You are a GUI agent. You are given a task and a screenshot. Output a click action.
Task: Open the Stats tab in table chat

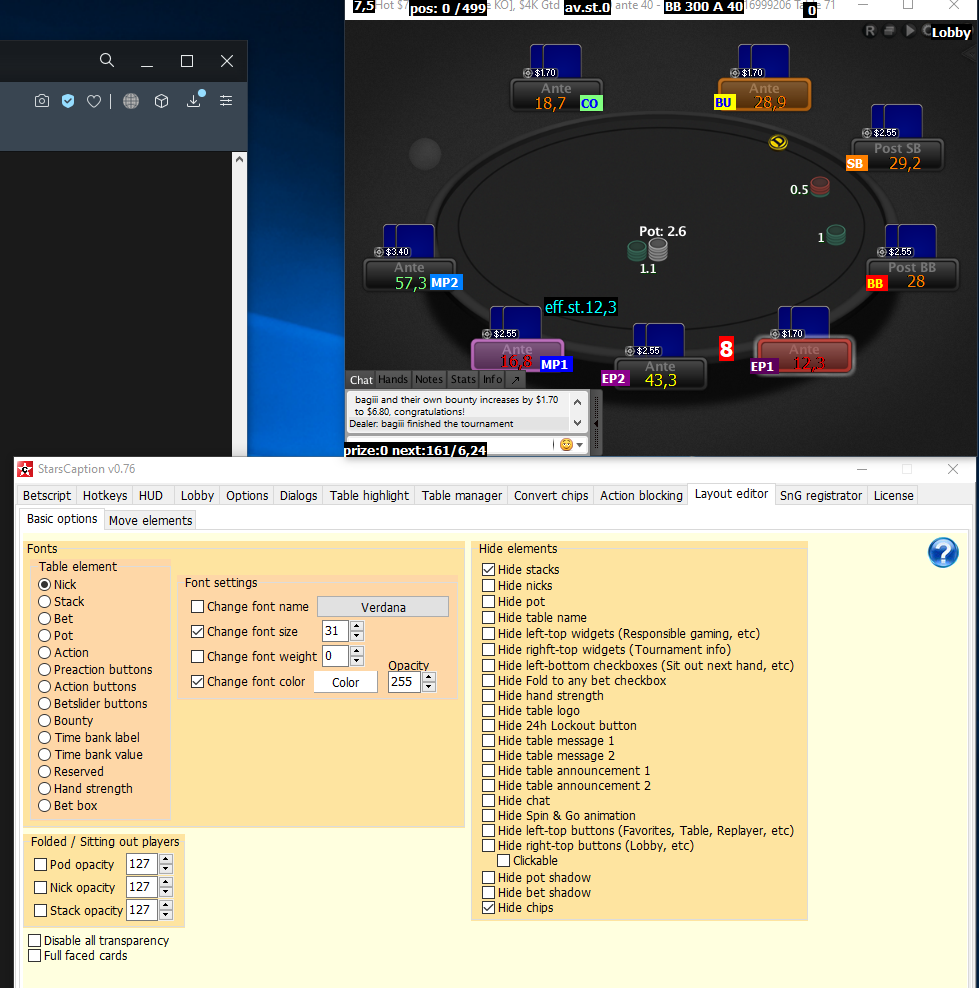pyautogui.click(x=463, y=379)
